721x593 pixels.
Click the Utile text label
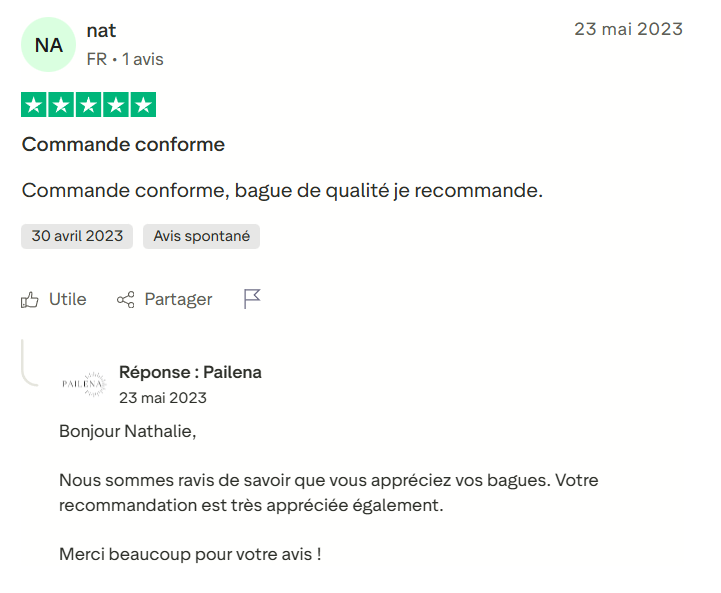click(68, 299)
